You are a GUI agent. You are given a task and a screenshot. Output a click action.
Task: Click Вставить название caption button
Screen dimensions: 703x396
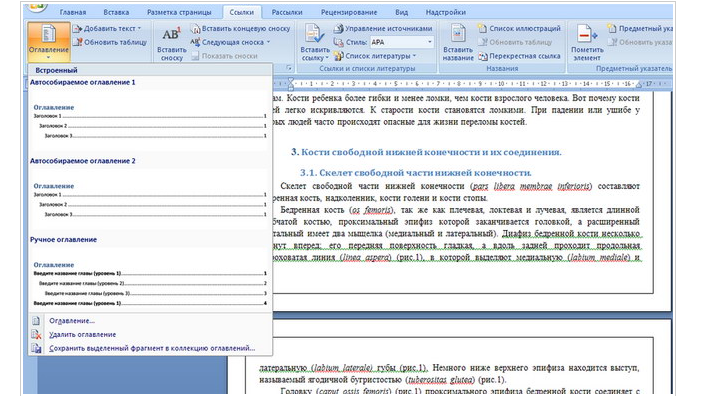pyautogui.click(x=458, y=43)
